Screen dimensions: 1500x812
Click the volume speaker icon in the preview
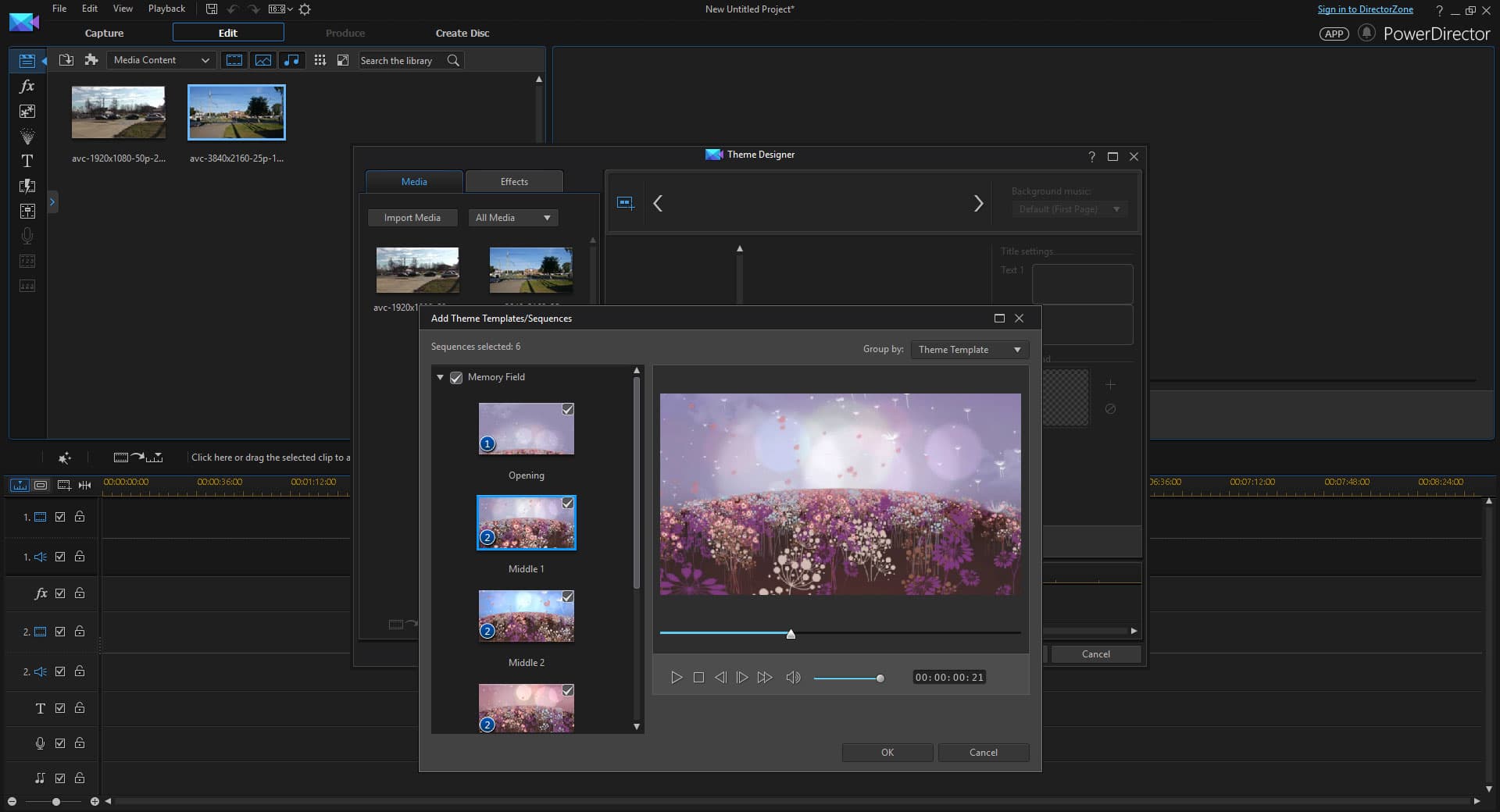pos(793,678)
